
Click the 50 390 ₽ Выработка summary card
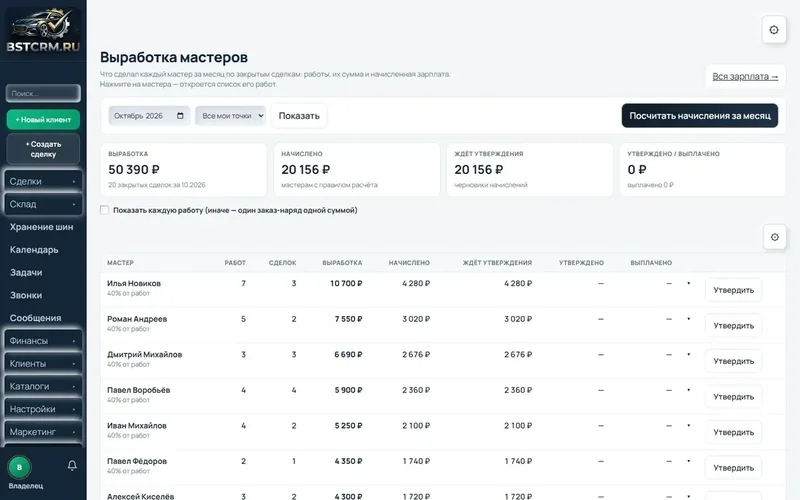[x=184, y=170]
